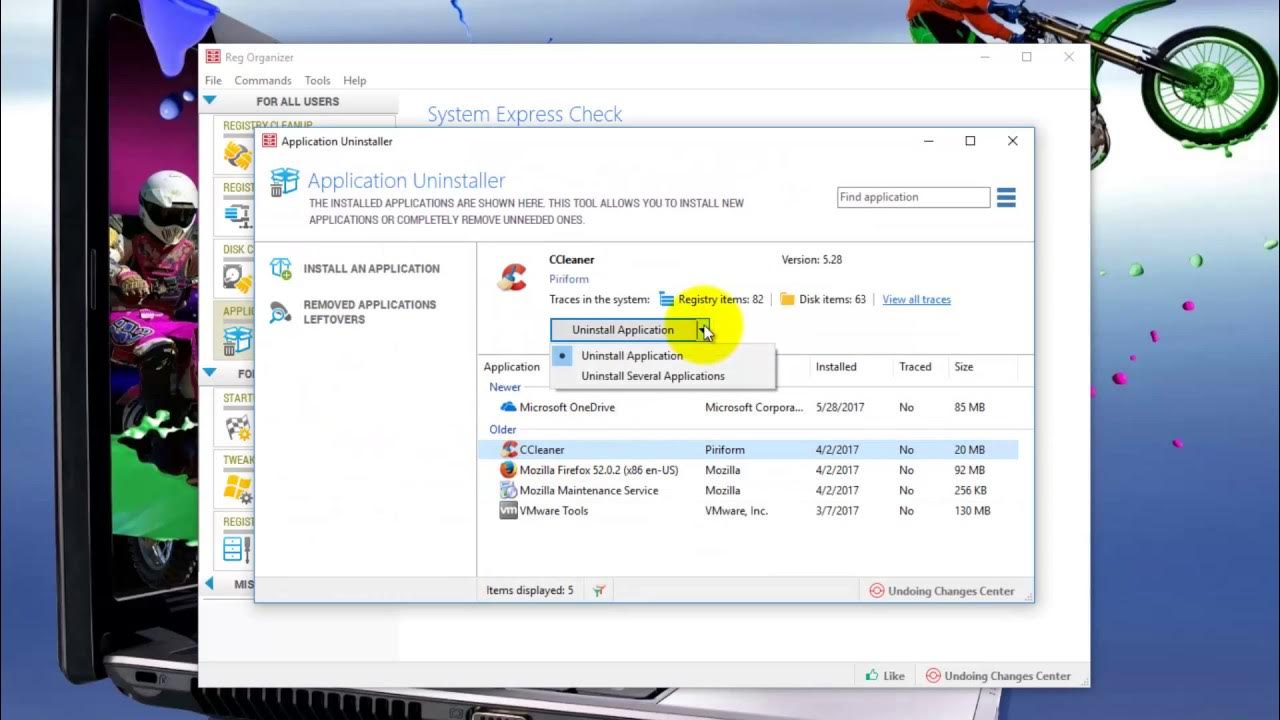Click the '130 MB' size cell
The height and width of the screenshot is (720, 1280).
[972, 511]
